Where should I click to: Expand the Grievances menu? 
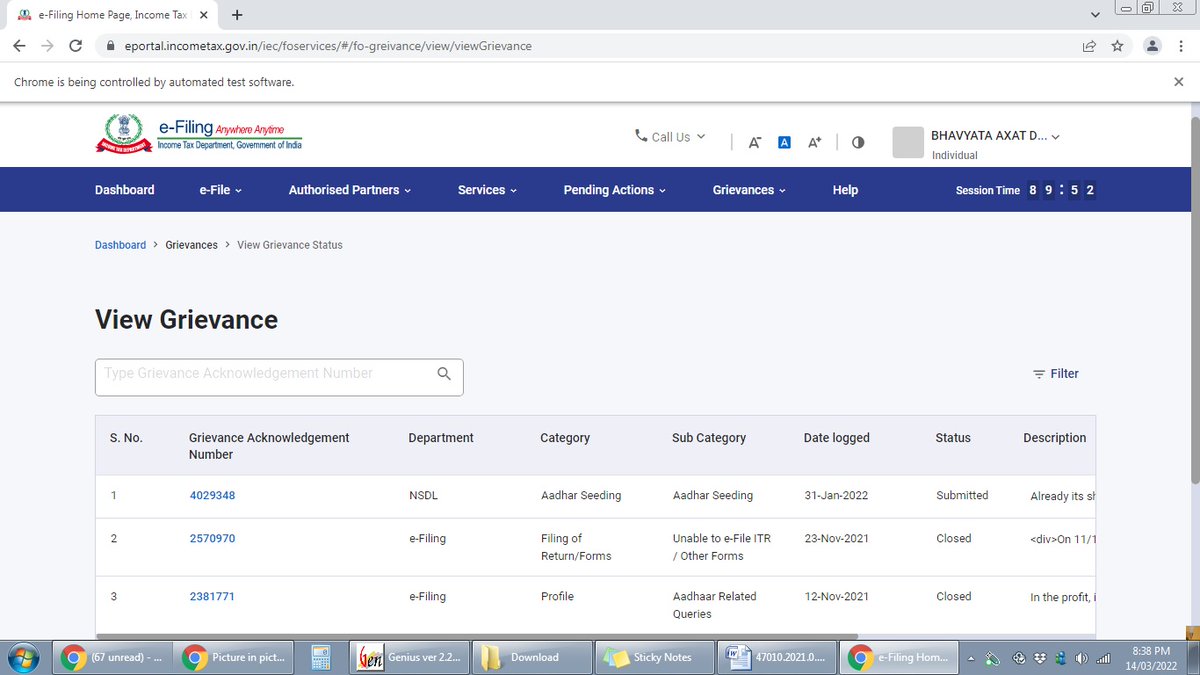click(749, 190)
